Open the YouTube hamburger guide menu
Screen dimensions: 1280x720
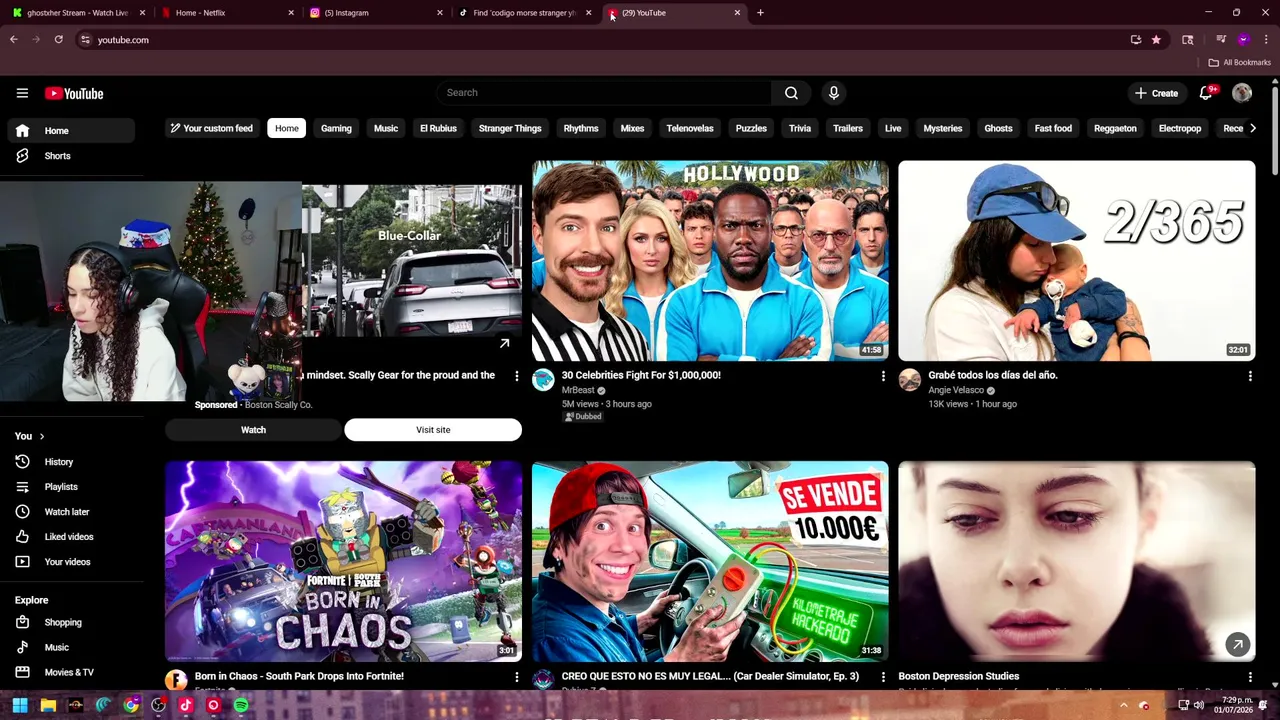coord(22,93)
